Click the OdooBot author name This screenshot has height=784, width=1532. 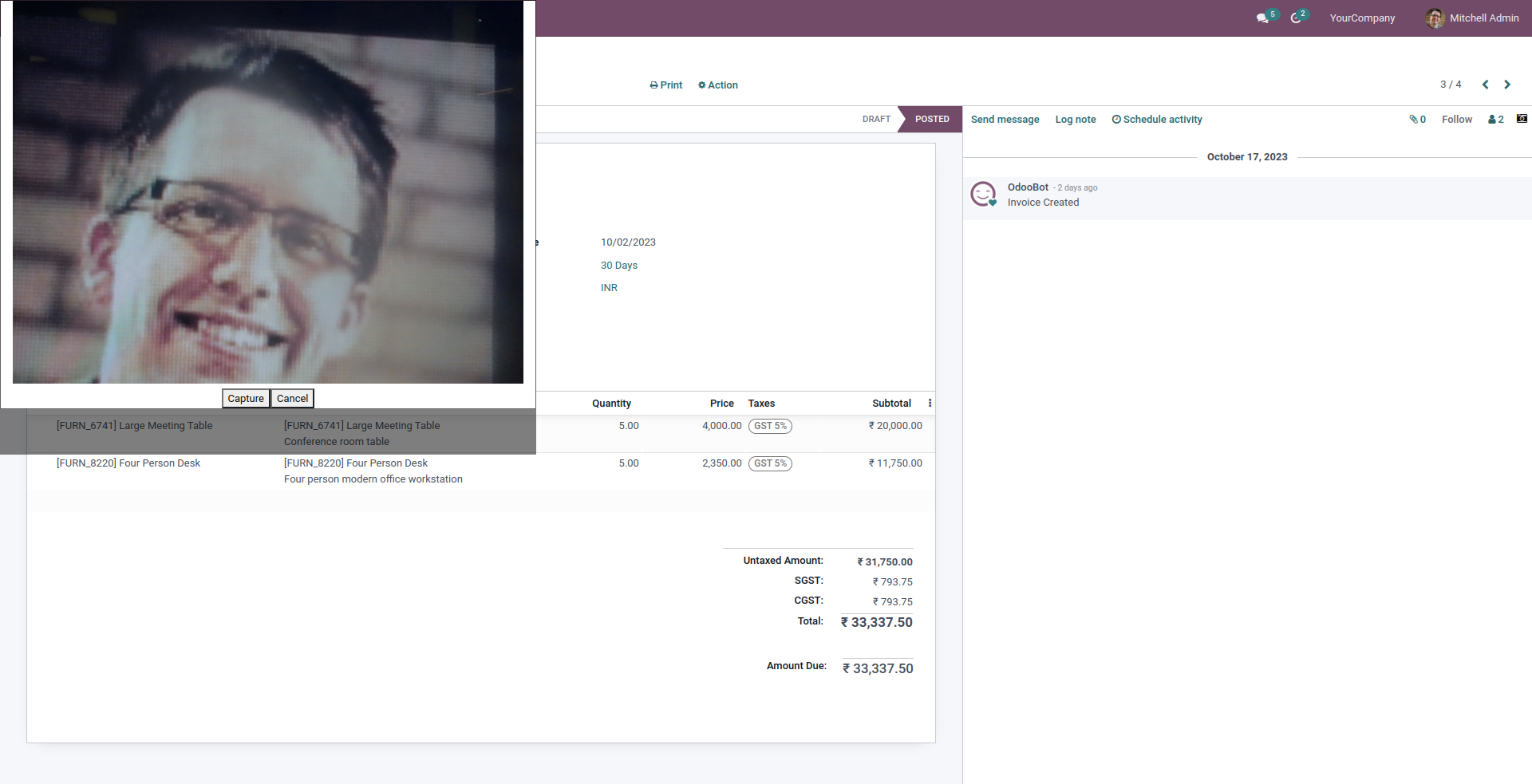(1028, 187)
